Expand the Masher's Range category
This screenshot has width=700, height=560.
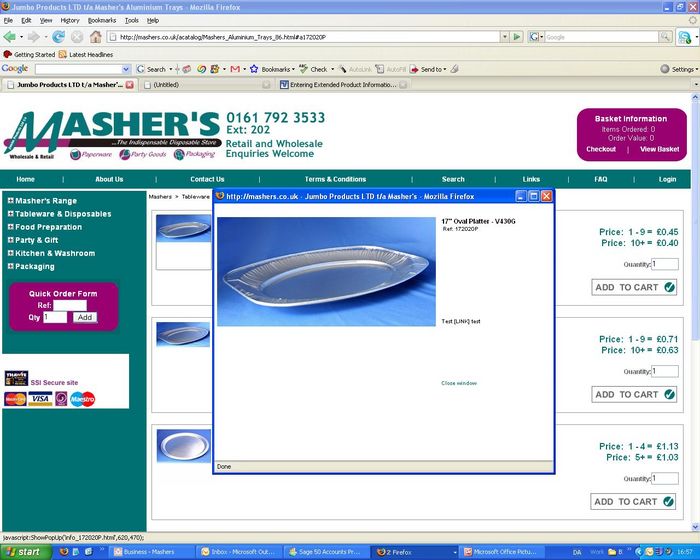[10, 201]
